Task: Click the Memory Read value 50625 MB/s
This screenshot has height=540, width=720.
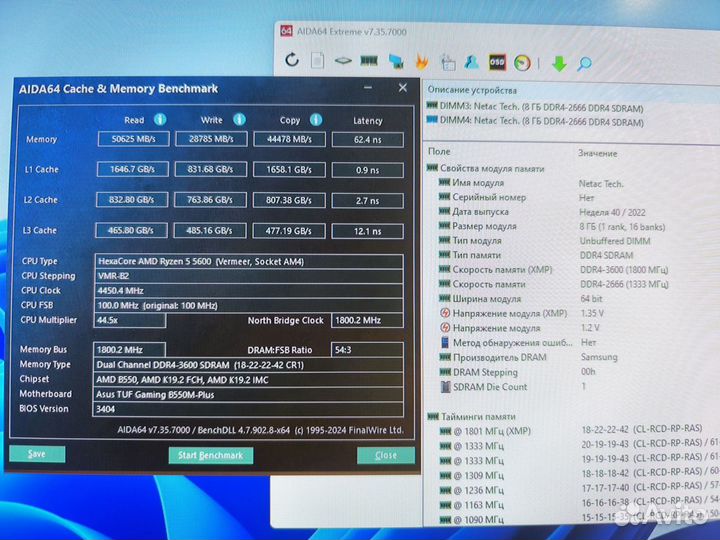Action: pyautogui.click(x=134, y=139)
